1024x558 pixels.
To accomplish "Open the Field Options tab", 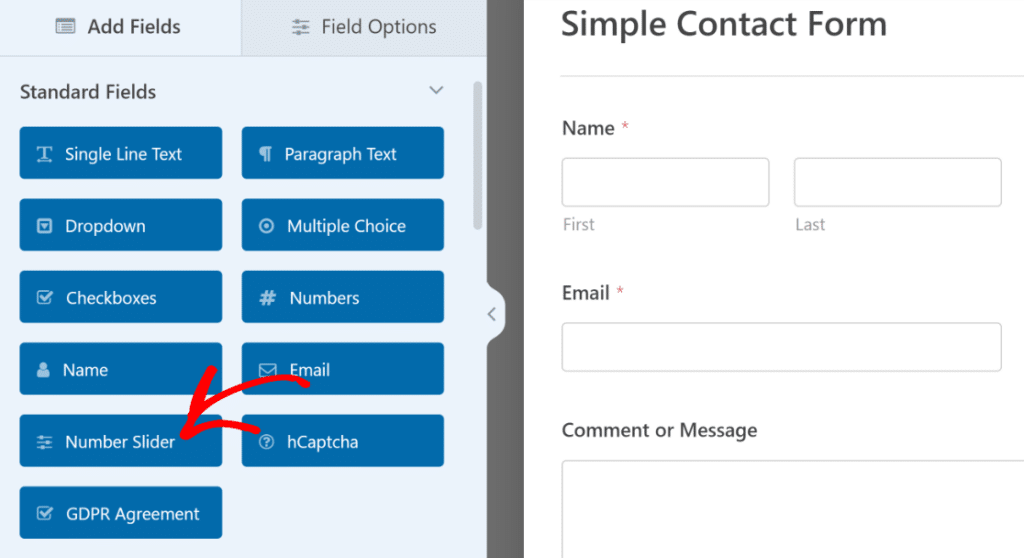I will point(364,27).
